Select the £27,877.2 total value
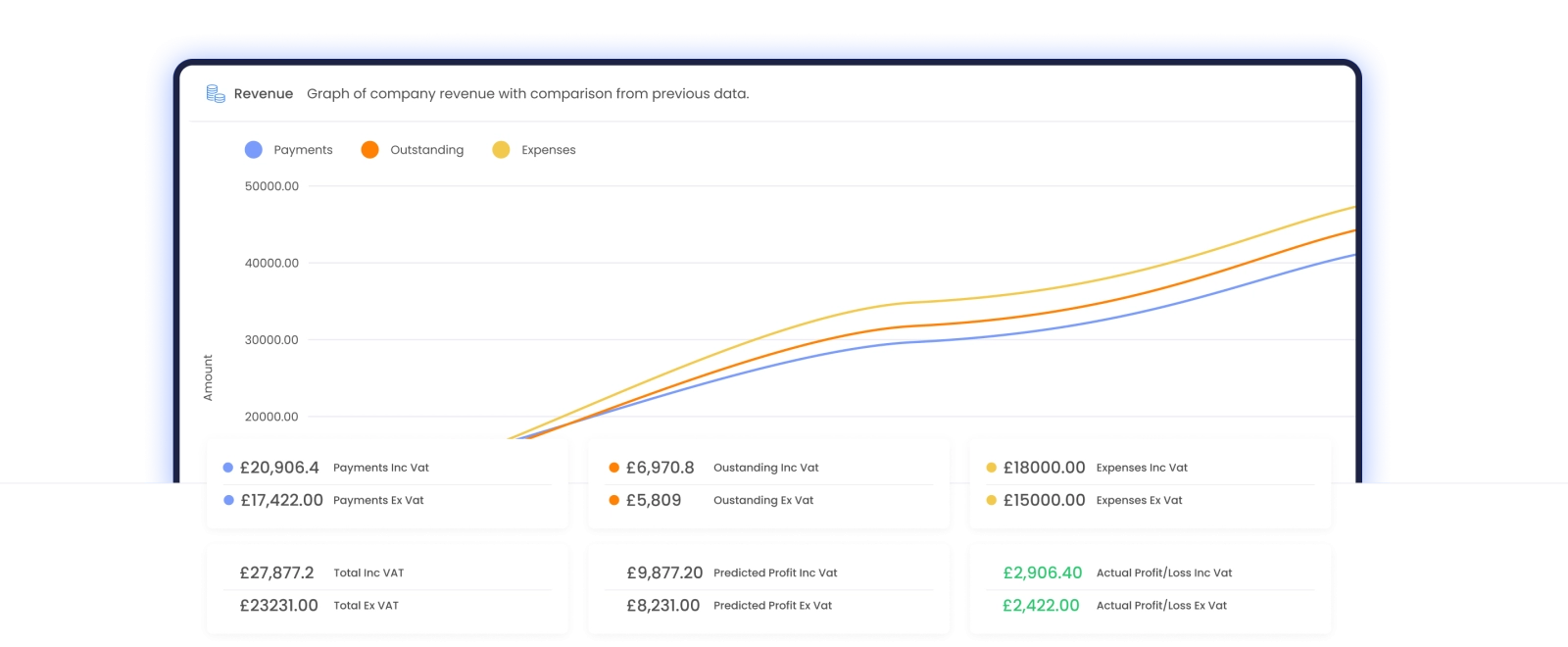The height and width of the screenshot is (647, 1568). (x=276, y=572)
